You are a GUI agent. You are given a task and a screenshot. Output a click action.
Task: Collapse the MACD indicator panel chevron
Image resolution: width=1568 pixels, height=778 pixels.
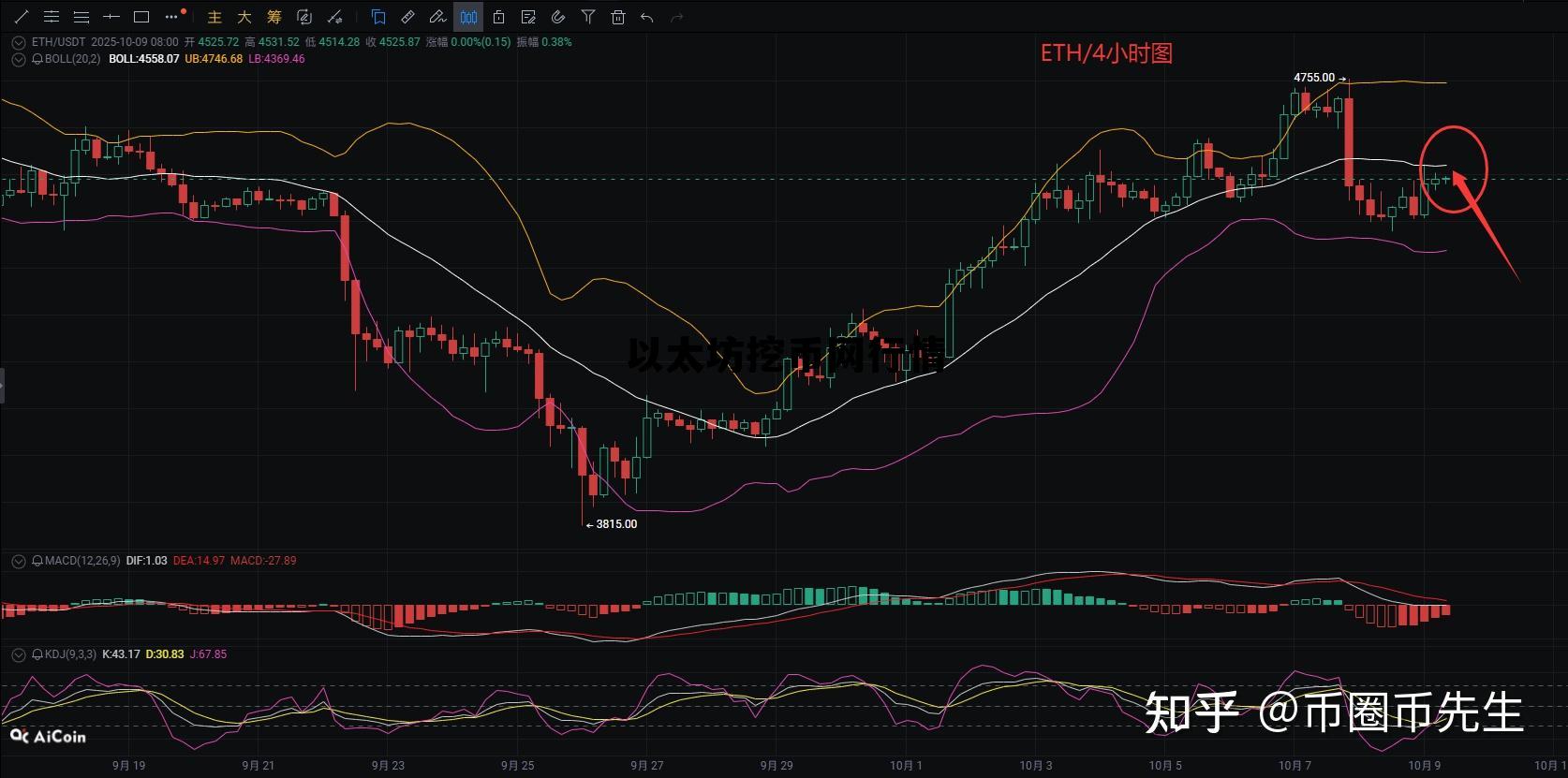click(18, 561)
